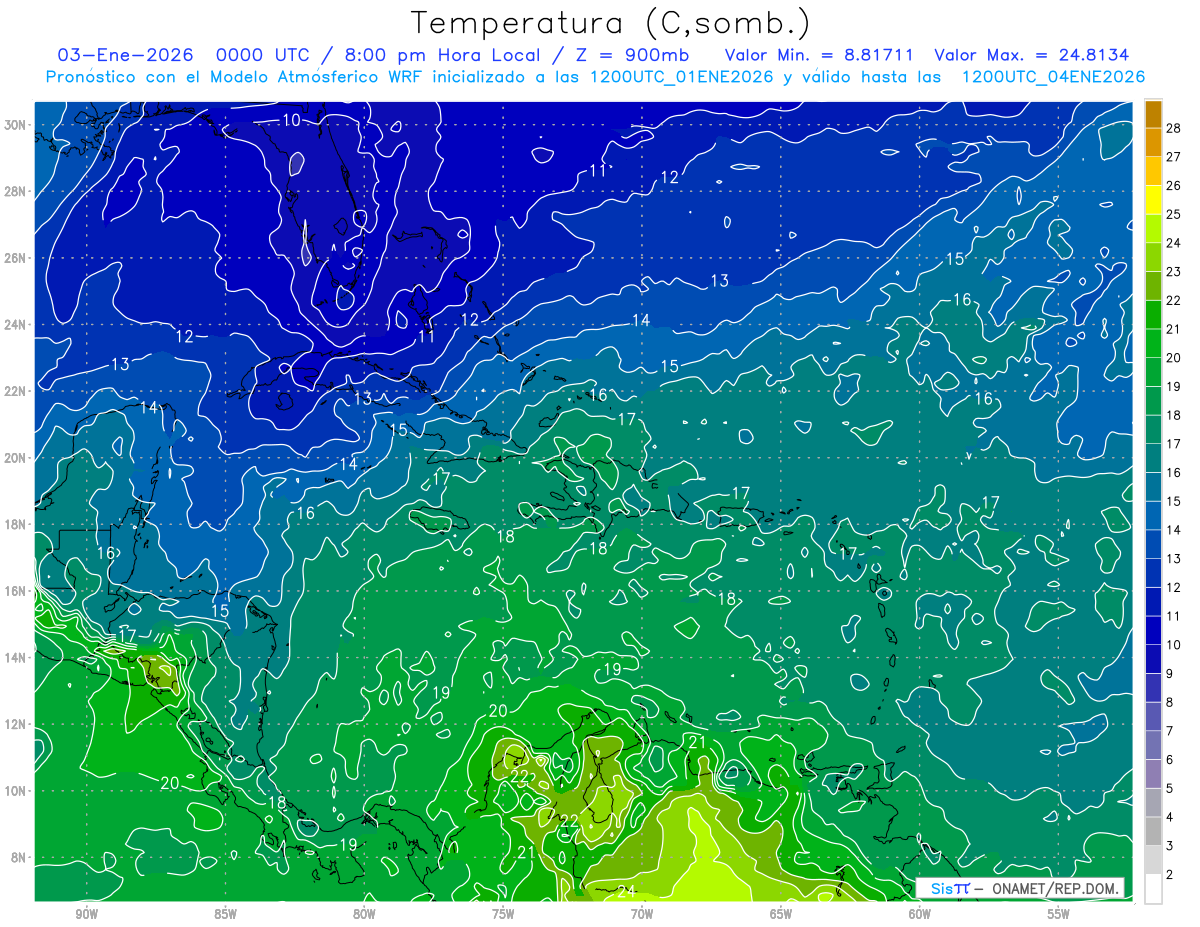Click the "SisTT - ONAMET/REP.DOM." label
The image size is (1200, 927).
pyautogui.click(x=1019, y=888)
